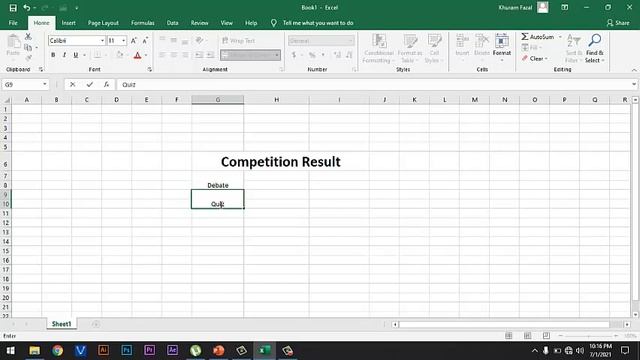Screen dimensions: 640x360
Task: Switch to the Review tab
Action: 200,23
